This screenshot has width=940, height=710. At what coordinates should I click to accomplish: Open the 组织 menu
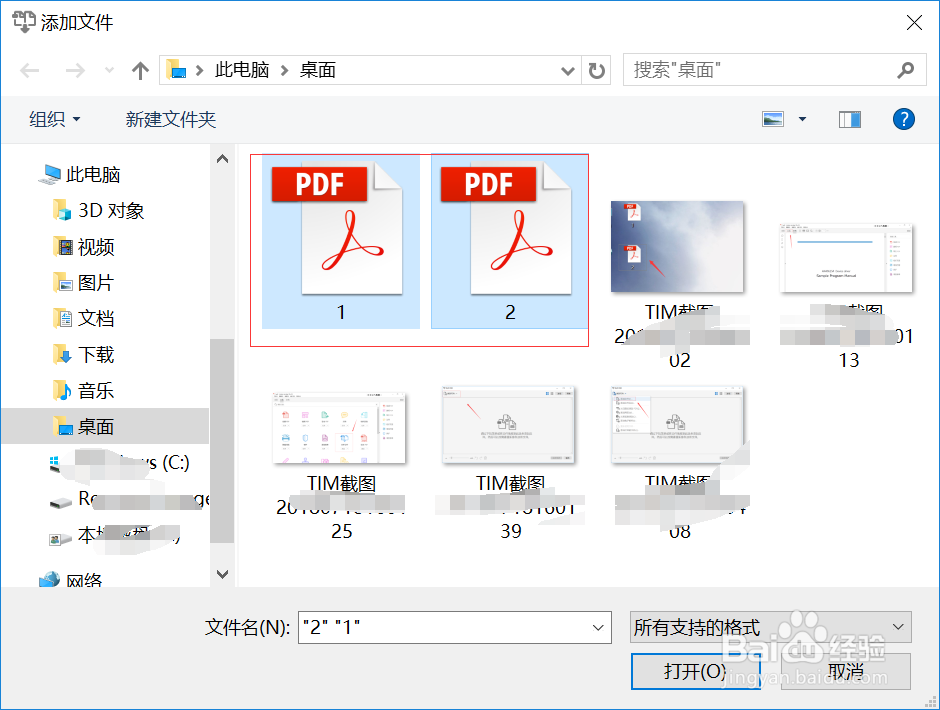pos(55,119)
